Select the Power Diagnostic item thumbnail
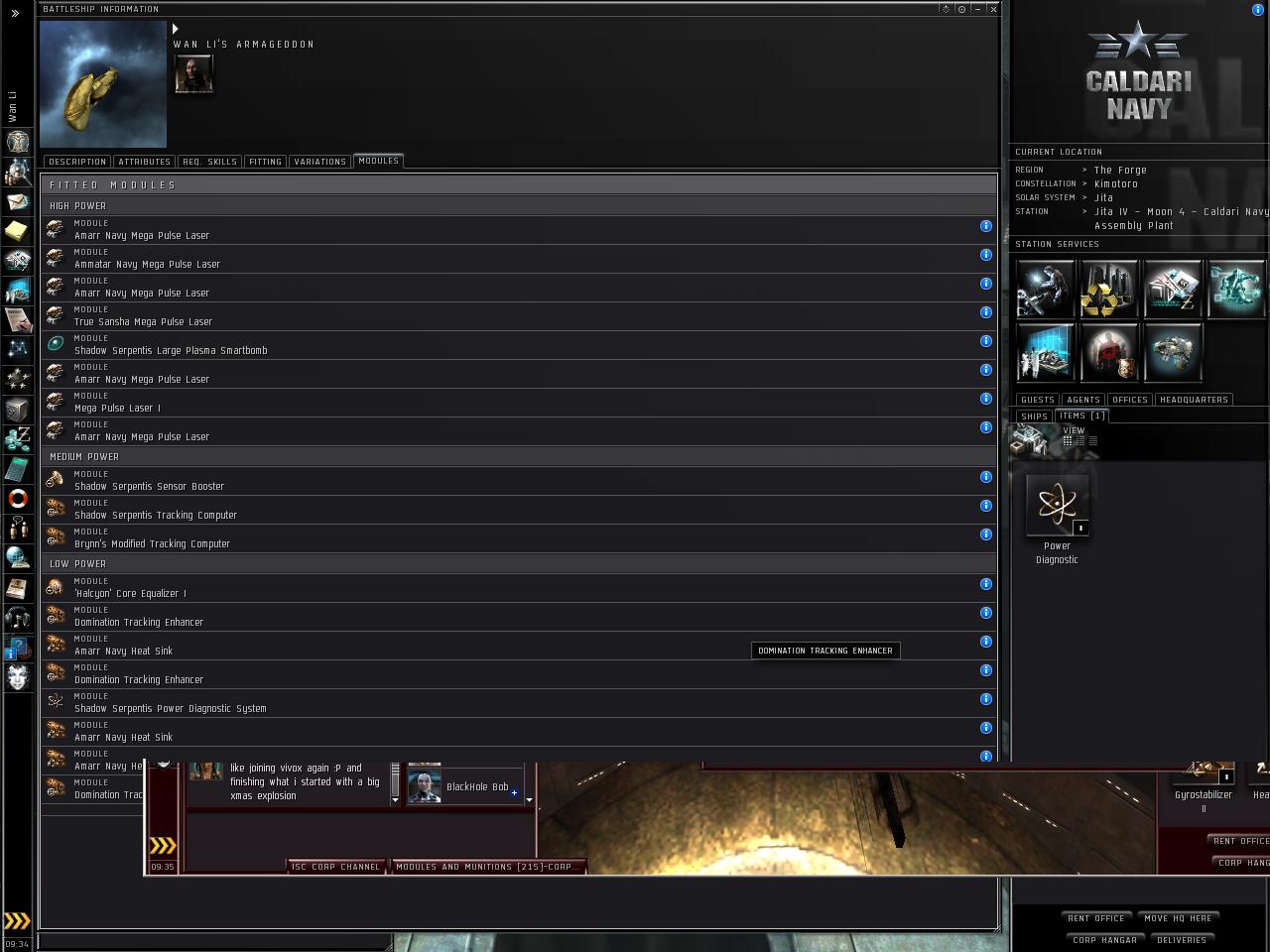1270x952 pixels. pos(1057,506)
